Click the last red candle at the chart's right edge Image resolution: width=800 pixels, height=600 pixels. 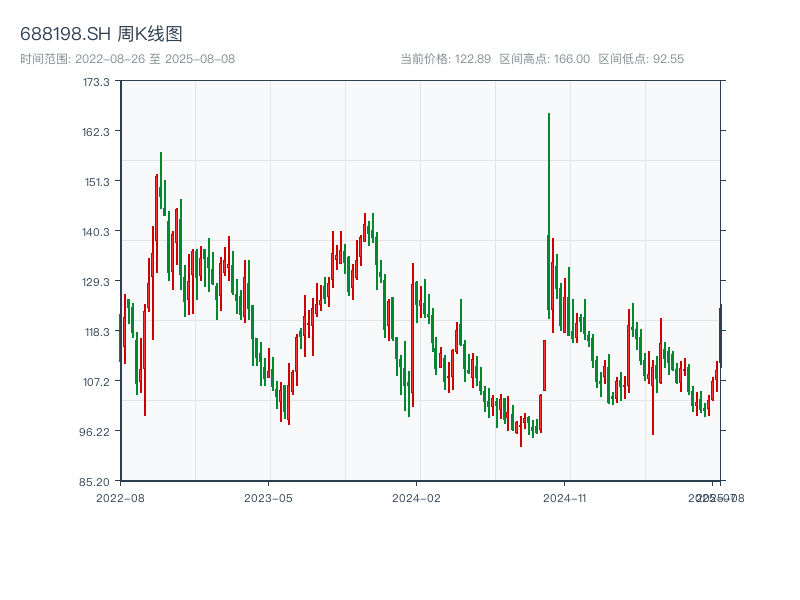tap(720, 336)
